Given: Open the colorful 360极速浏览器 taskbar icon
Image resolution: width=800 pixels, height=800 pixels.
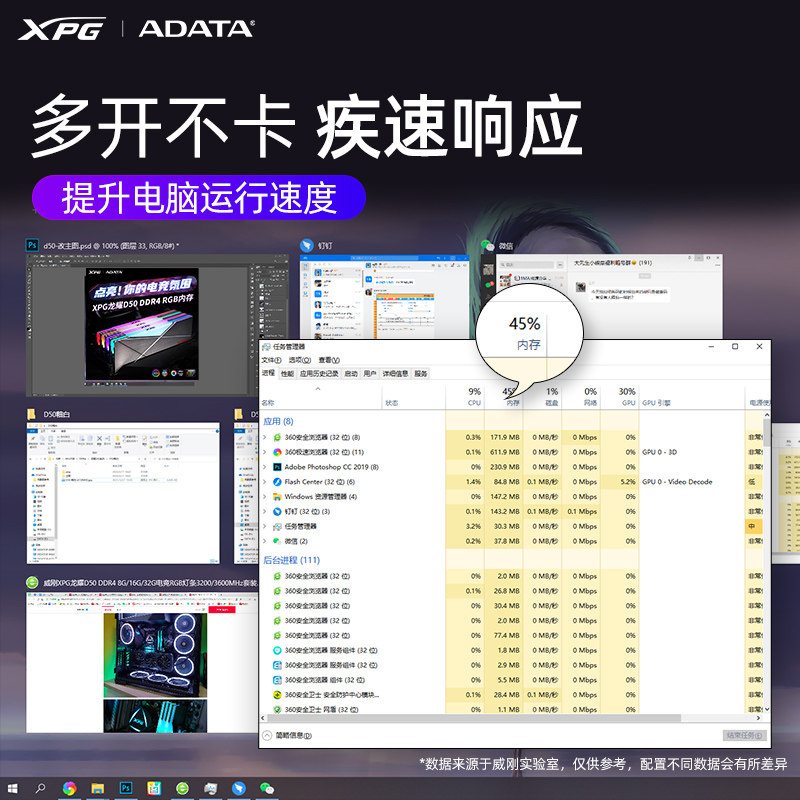Looking at the screenshot, I should (x=69, y=788).
